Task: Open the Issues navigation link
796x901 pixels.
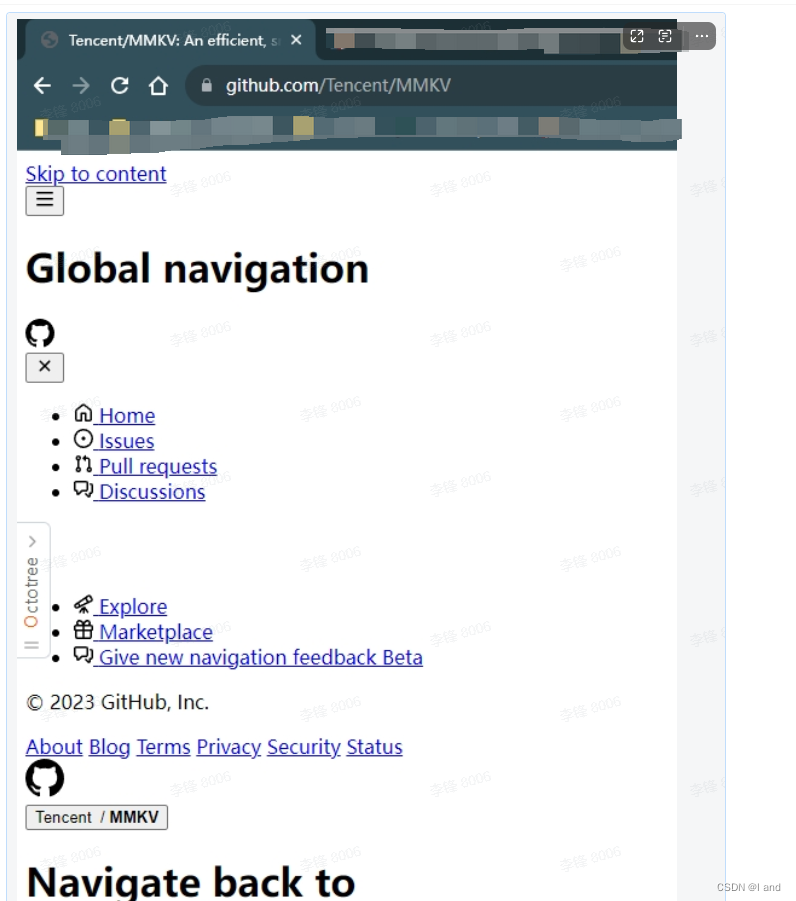Action: pos(126,441)
